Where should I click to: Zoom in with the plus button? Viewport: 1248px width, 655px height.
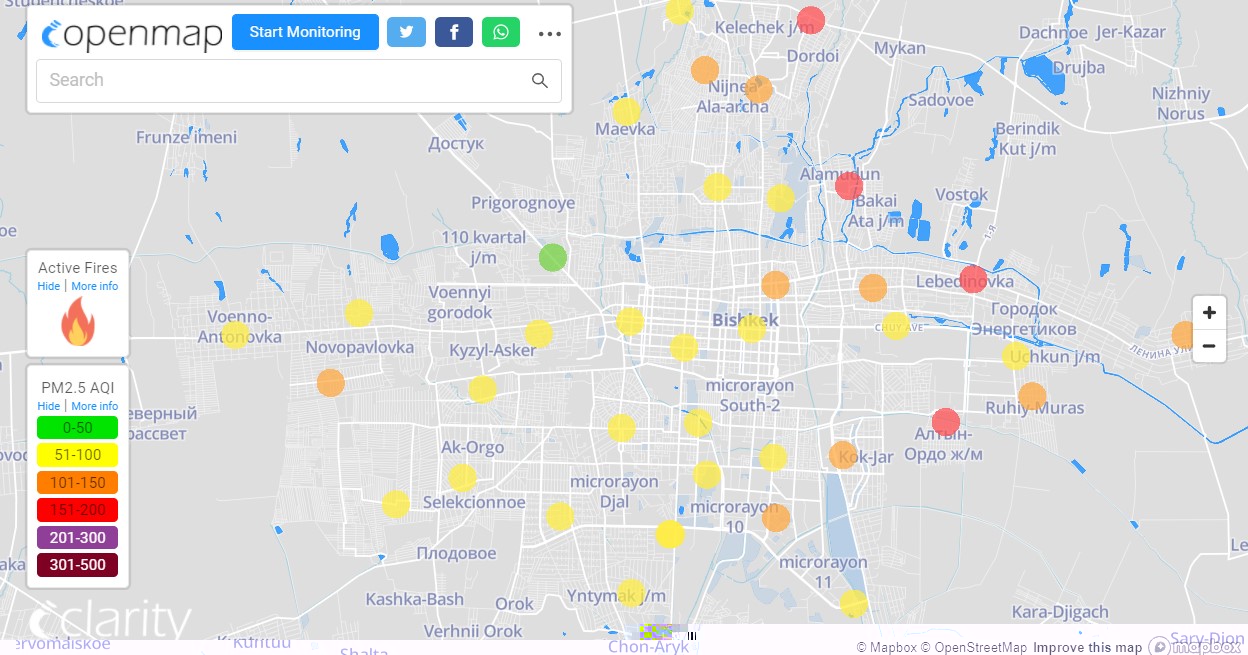tap(1209, 312)
